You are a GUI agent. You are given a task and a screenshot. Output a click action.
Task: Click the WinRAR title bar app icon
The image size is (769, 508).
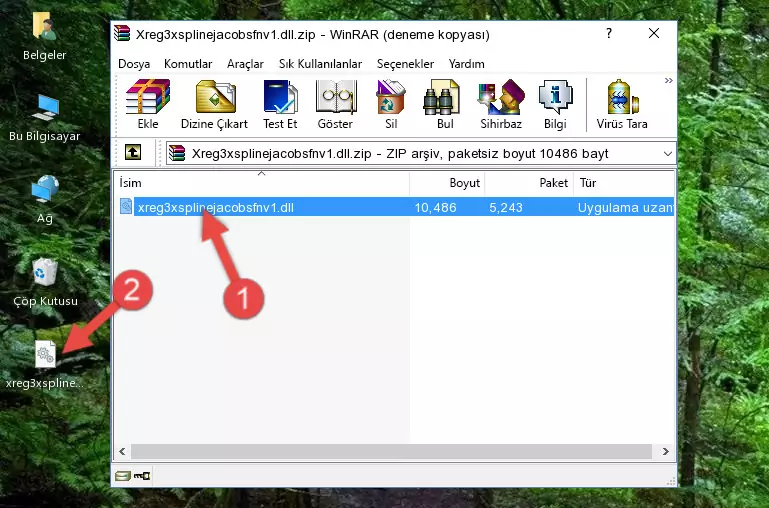click(122, 34)
